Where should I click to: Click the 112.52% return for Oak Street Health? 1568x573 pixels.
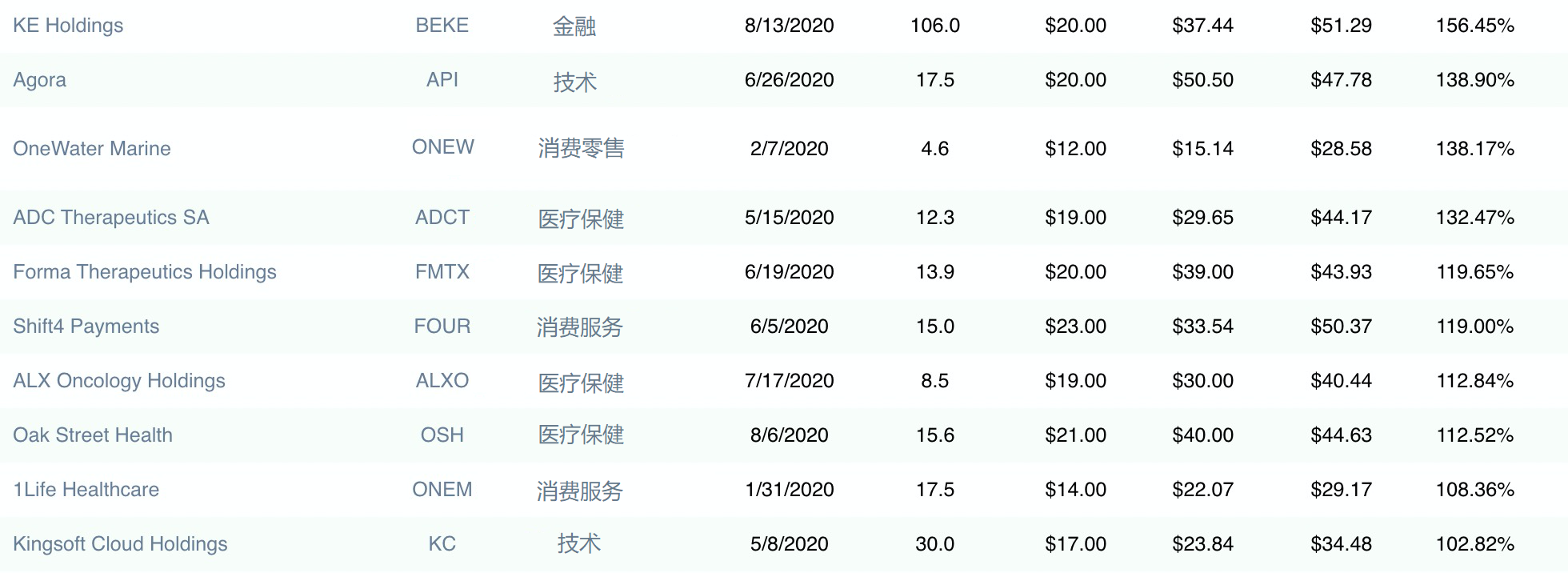[1475, 435]
